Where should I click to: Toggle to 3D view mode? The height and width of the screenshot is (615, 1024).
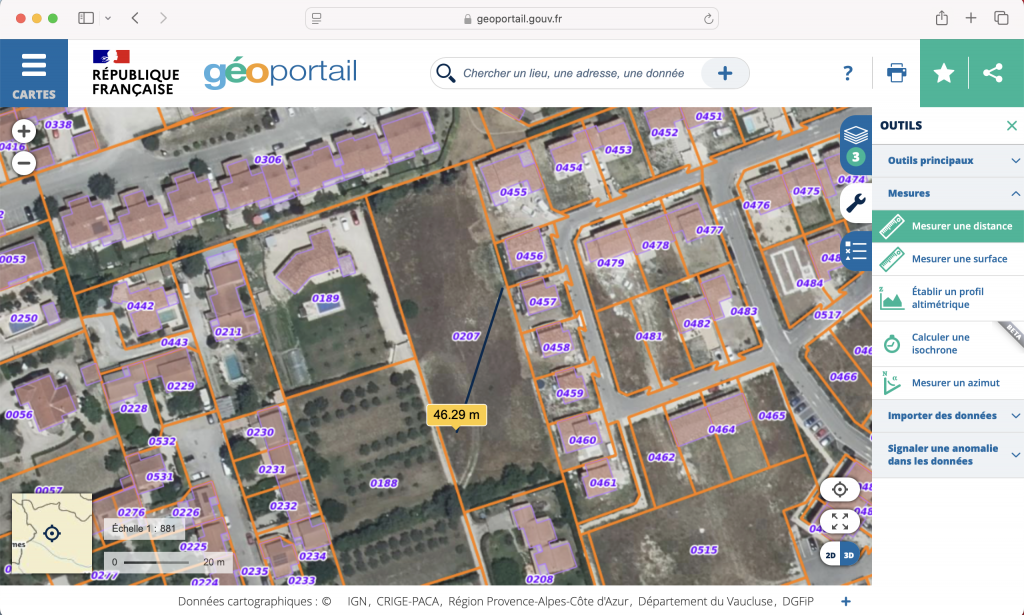click(x=849, y=554)
